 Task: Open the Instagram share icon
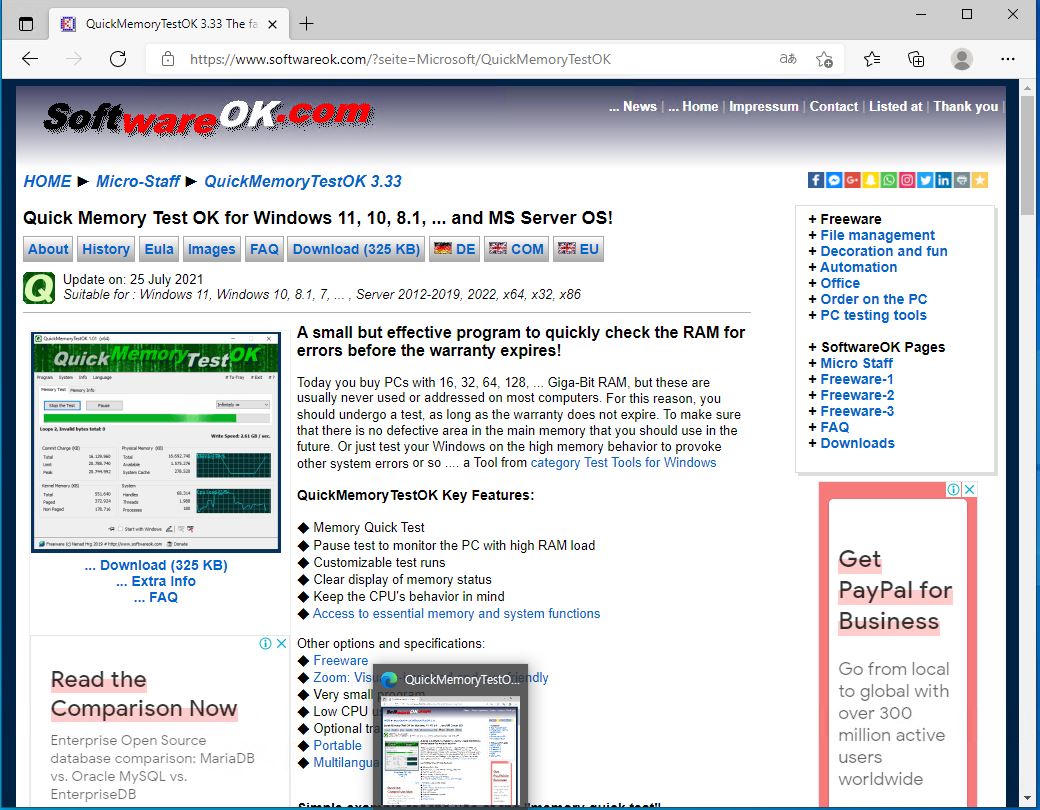coord(907,180)
